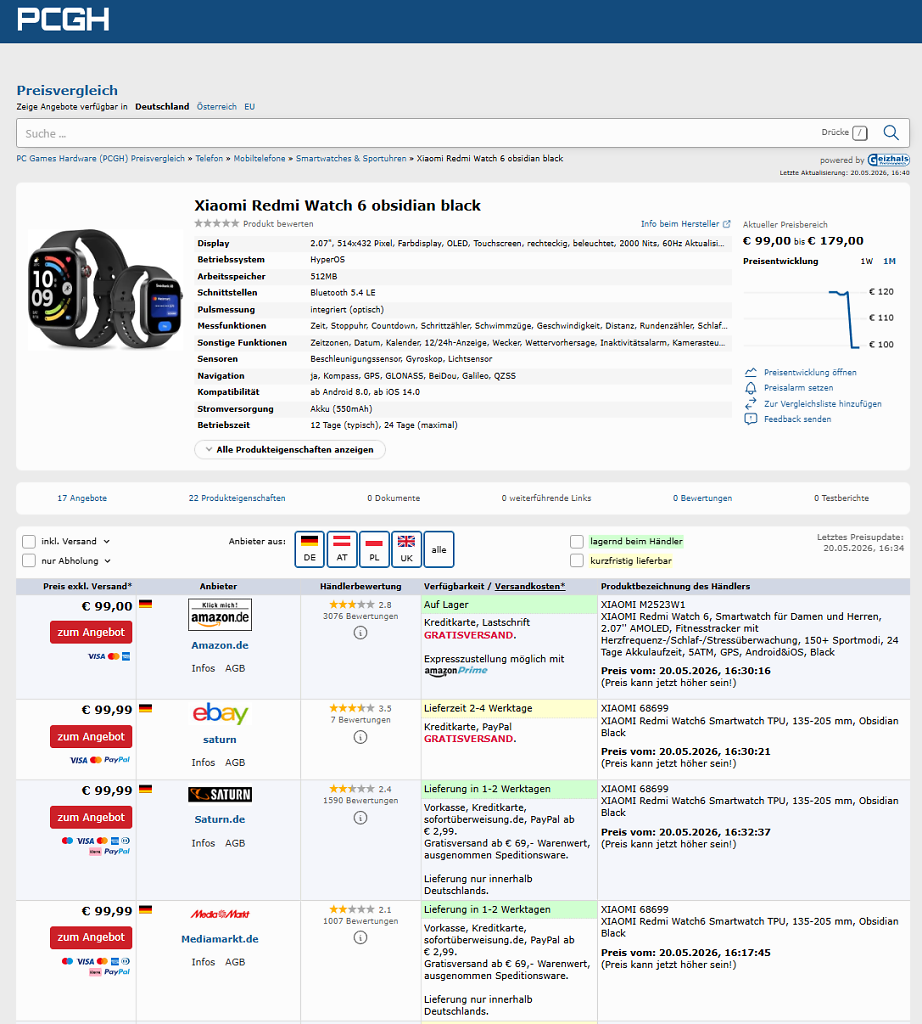The width and height of the screenshot is (922, 1024).
Task: Open the Amazon.de shop logo
Action: click(219, 615)
